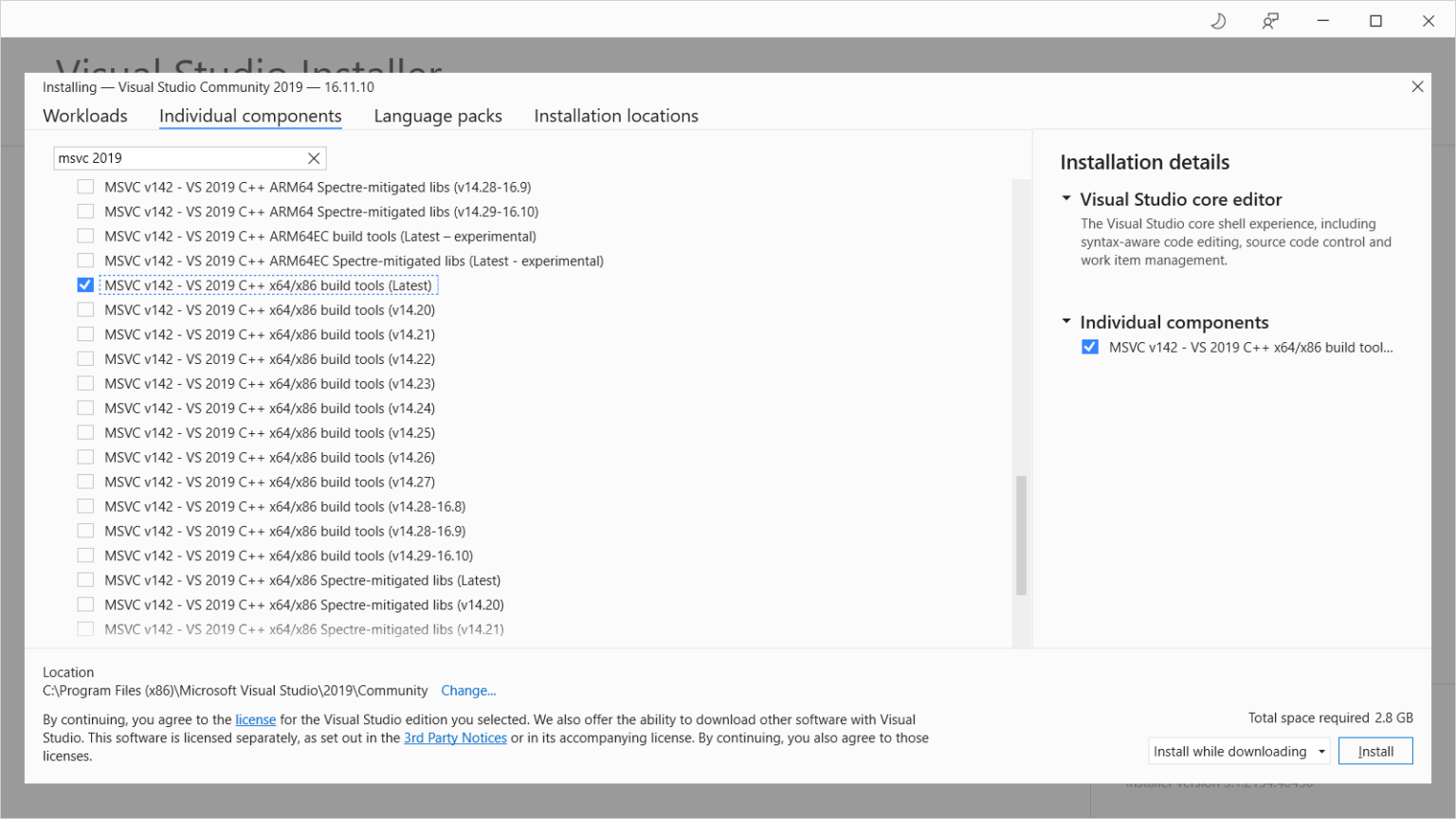Viewport: 1456px width, 819px height.
Task: Open the 3rd Party Notices link
Action: (x=455, y=737)
